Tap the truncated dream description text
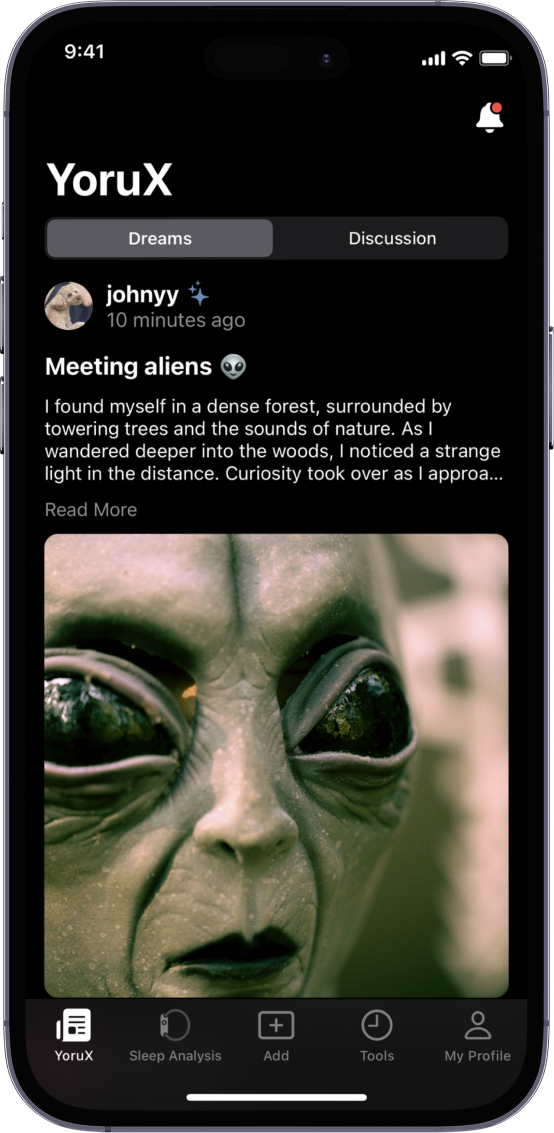The width and height of the screenshot is (554, 1133). tap(273, 440)
